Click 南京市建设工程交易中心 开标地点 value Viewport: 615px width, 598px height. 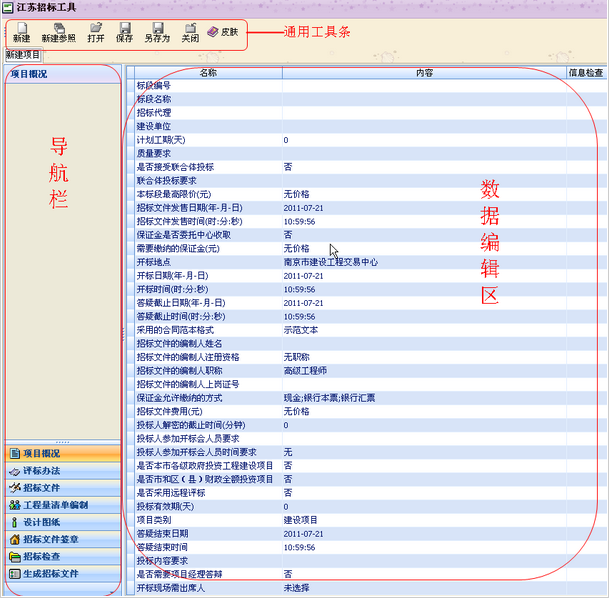(331, 262)
